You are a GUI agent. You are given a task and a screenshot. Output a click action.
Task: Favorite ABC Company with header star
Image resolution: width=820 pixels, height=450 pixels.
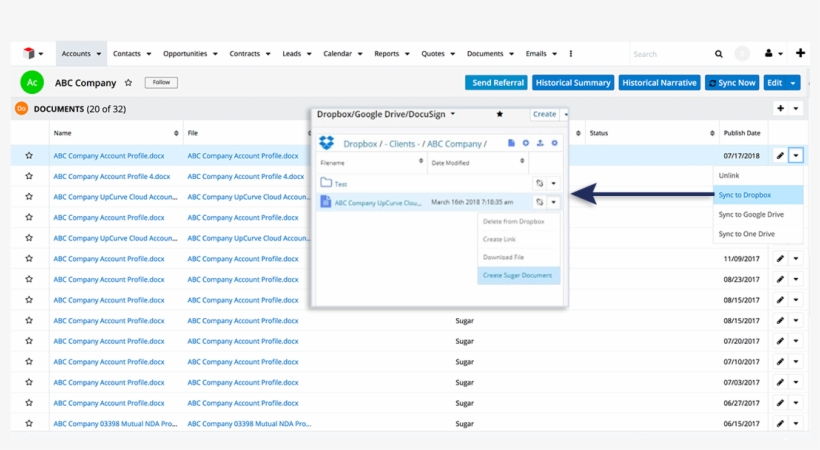tap(128, 83)
